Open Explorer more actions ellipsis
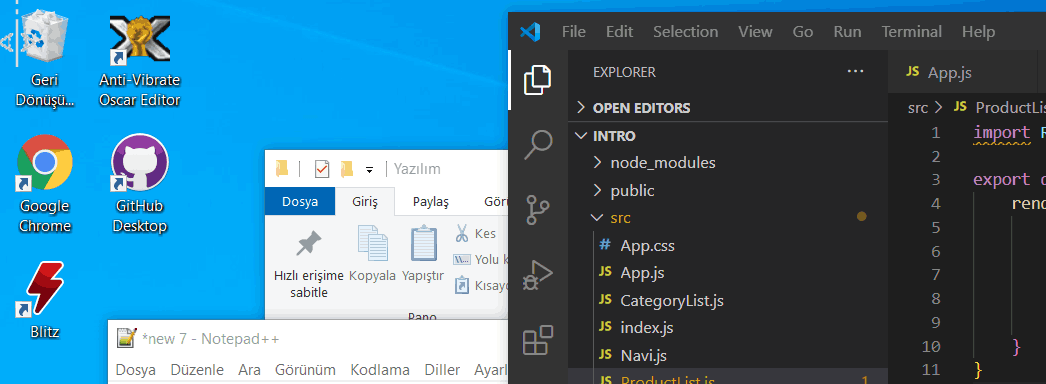Screen dimensions: 1046x384 [855, 71]
